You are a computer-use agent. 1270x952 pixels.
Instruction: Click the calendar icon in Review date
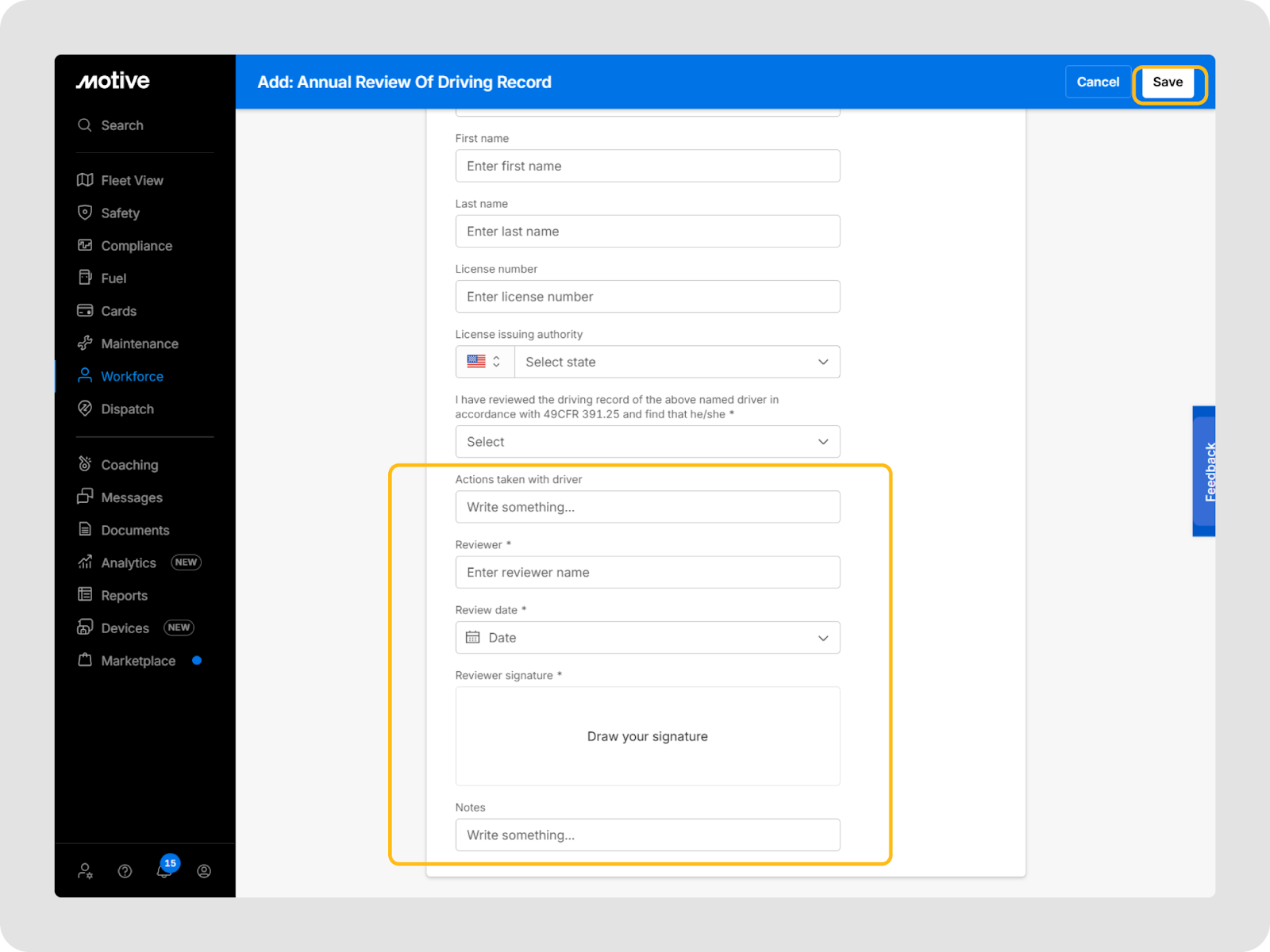(473, 638)
